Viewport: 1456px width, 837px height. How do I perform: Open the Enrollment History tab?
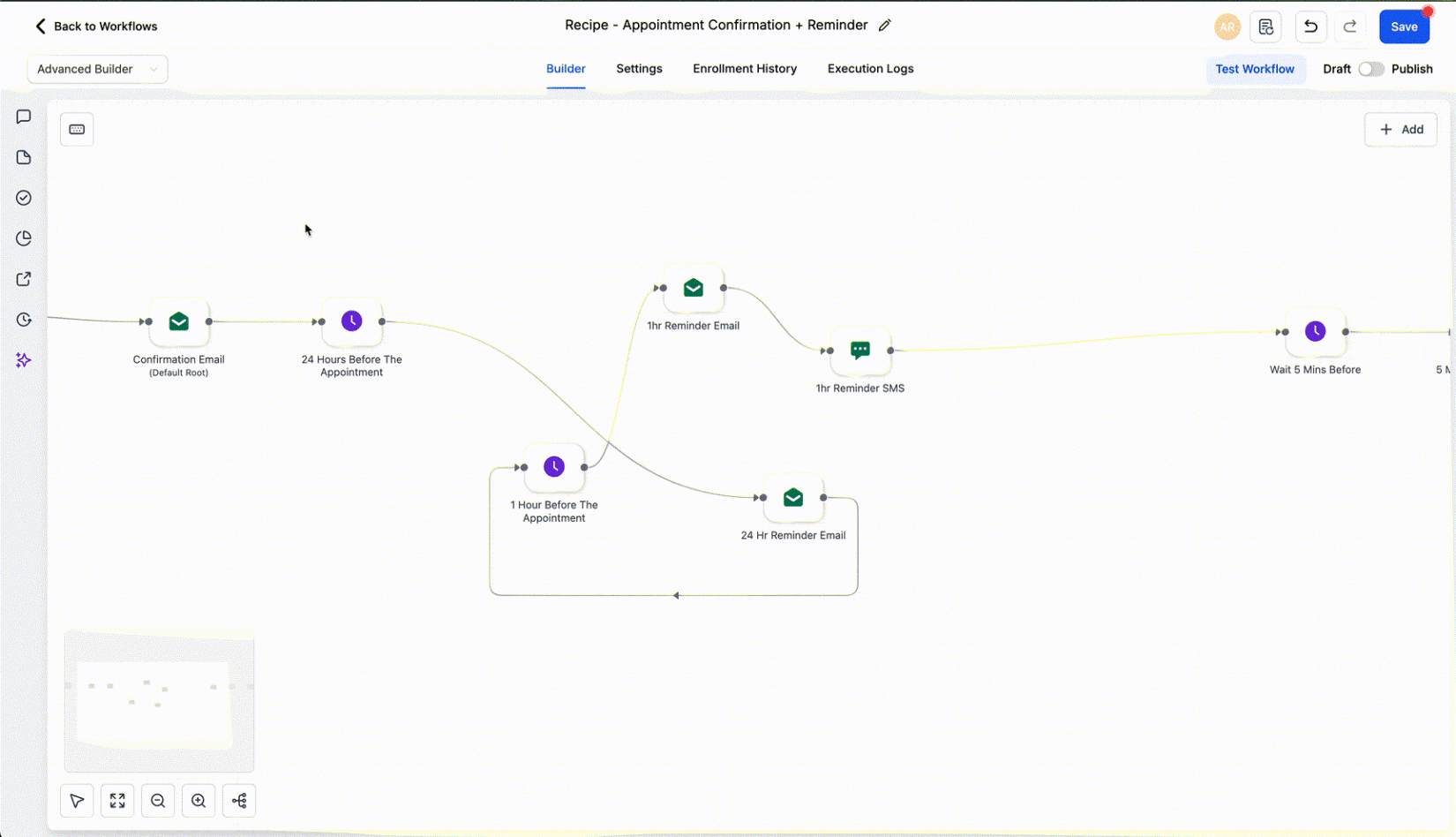click(744, 69)
